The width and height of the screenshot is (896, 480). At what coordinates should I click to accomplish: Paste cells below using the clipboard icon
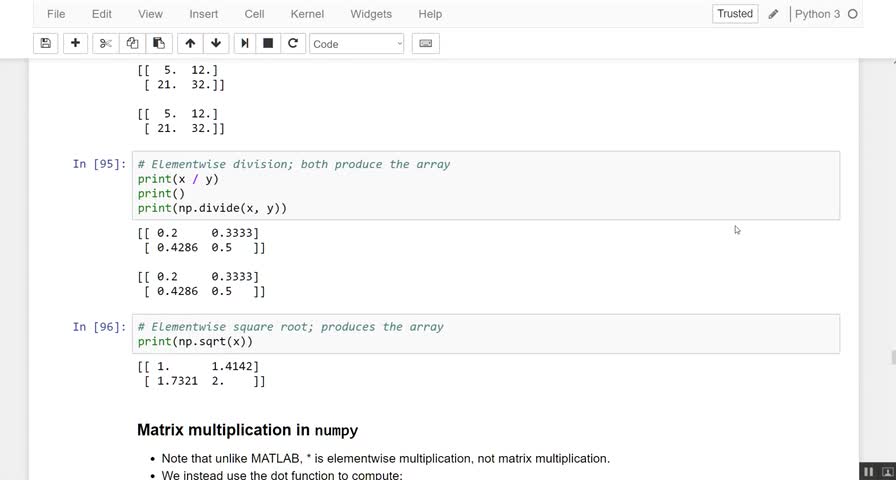pos(158,43)
